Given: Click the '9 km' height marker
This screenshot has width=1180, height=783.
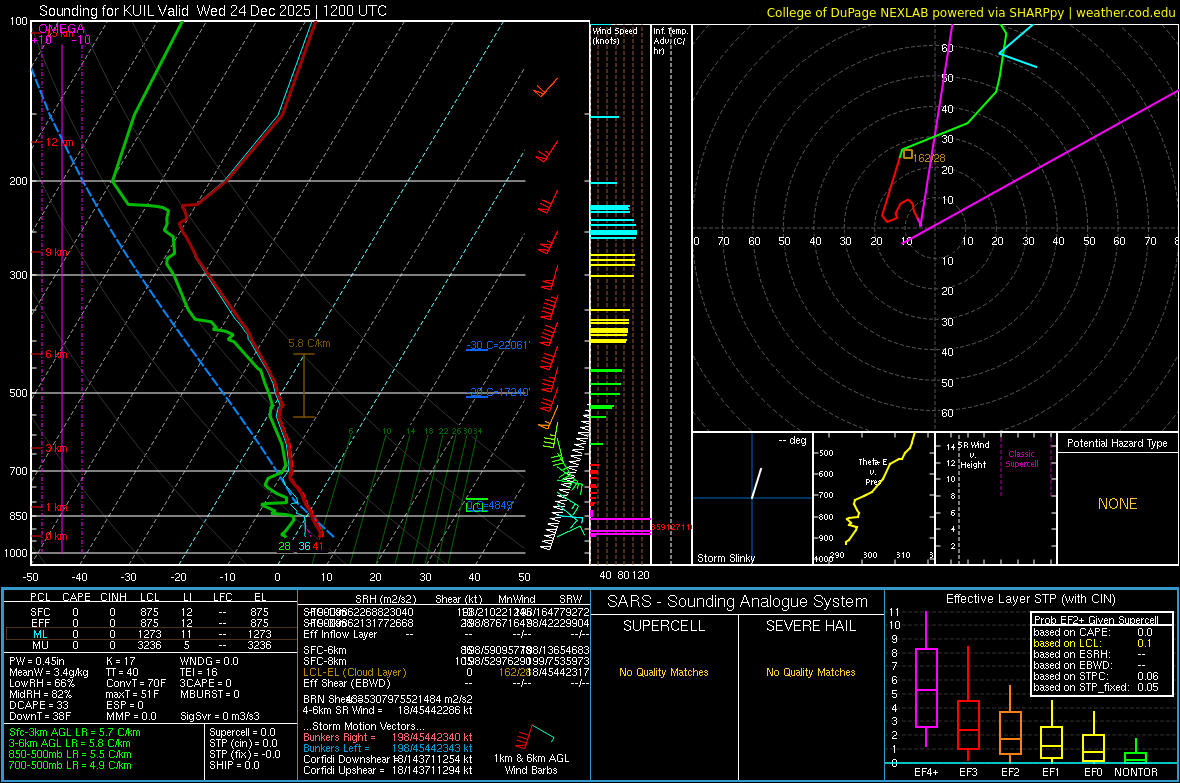Looking at the screenshot, I should click(x=56, y=252).
